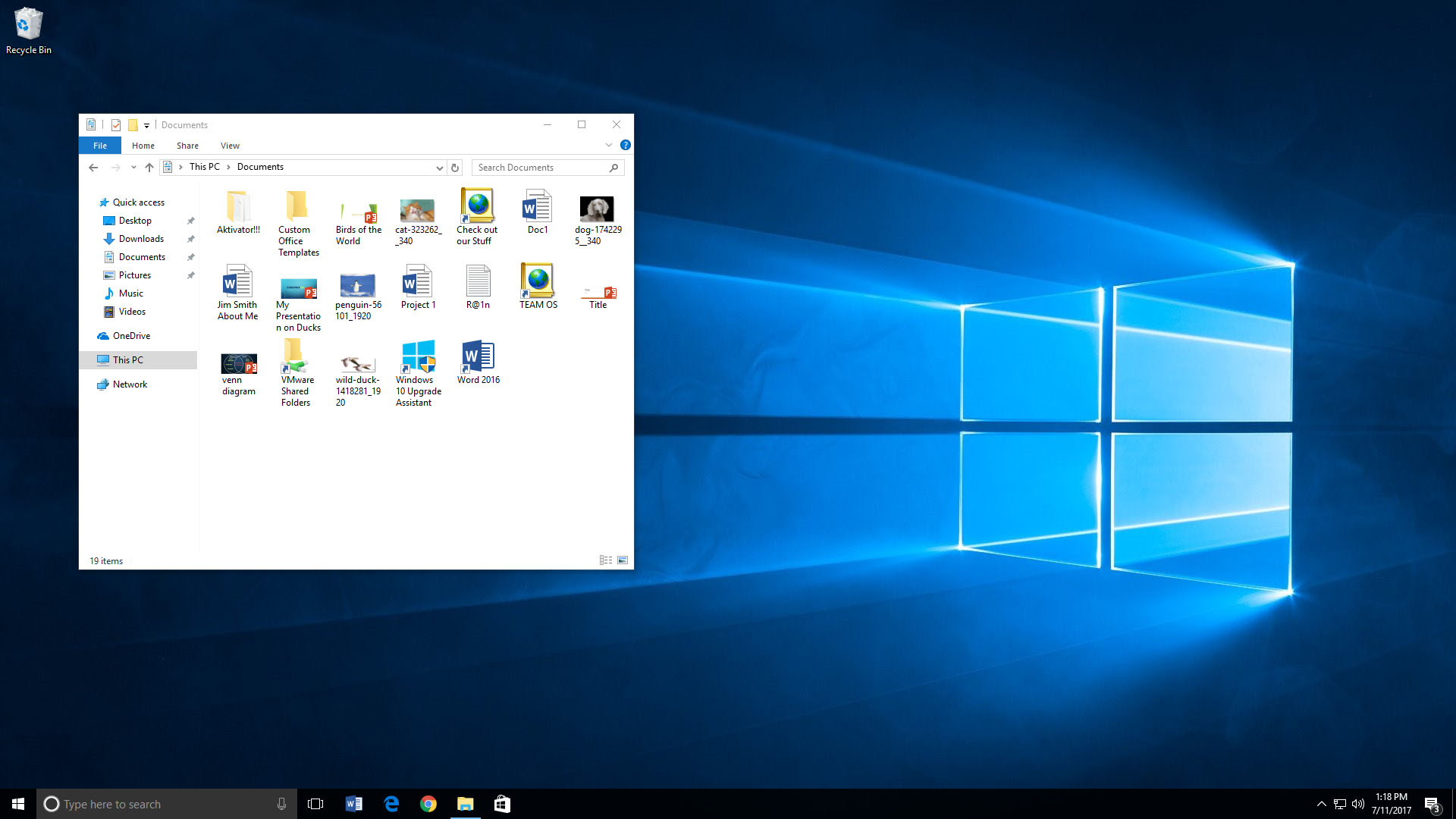Open the Home ribbon tab
The width and height of the screenshot is (1456, 819).
click(x=143, y=146)
